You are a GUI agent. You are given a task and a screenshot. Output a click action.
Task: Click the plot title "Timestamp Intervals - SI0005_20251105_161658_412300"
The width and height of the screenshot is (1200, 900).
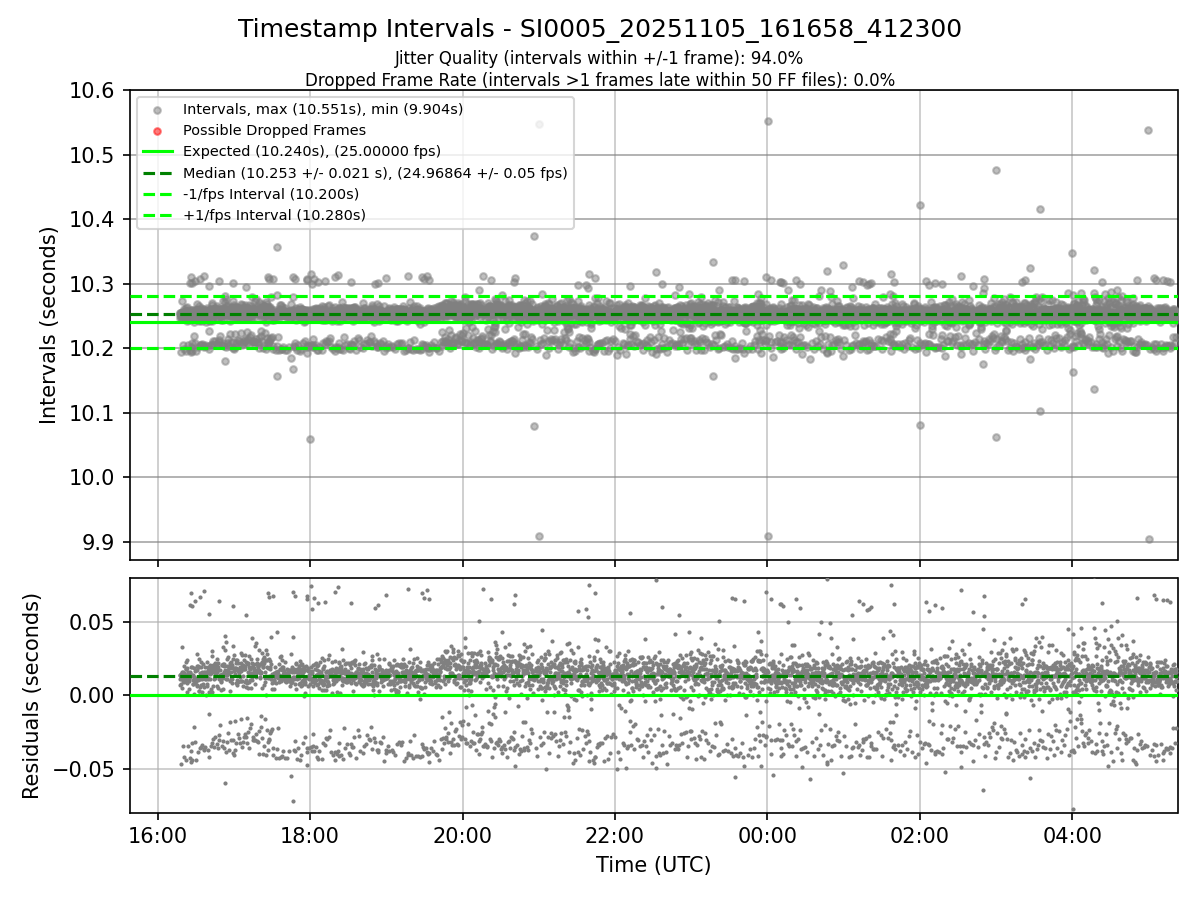(600, 29)
